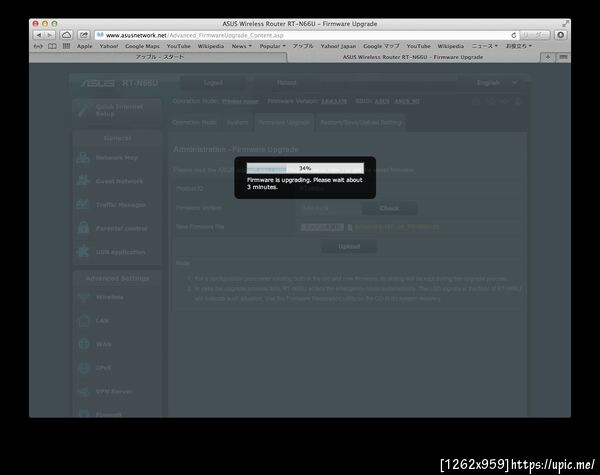Viewport: 600px width, 475px height.
Task: Click the Logout button
Action: click(x=213, y=83)
